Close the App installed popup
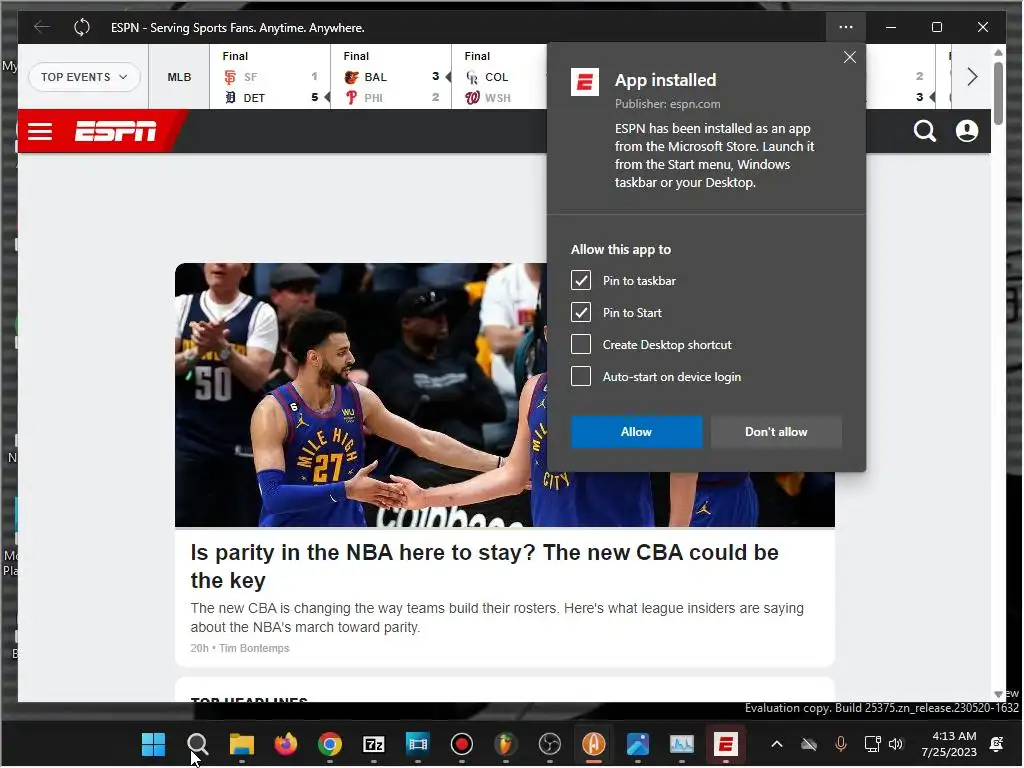This screenshot has width=1024, height=768. point(850,57)
